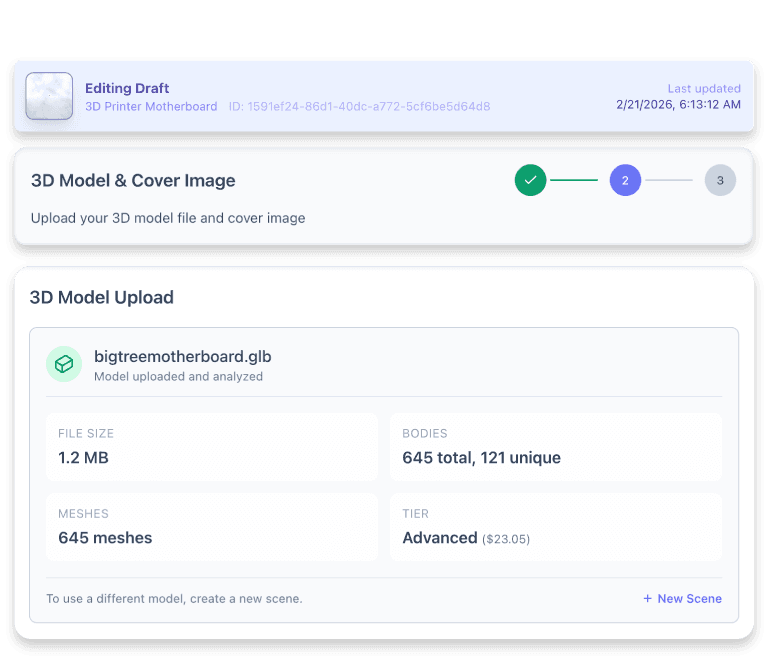Viewport: 768px width, 669px height.
Task: Select the 645 meshes value
Action: pos(105,538)
